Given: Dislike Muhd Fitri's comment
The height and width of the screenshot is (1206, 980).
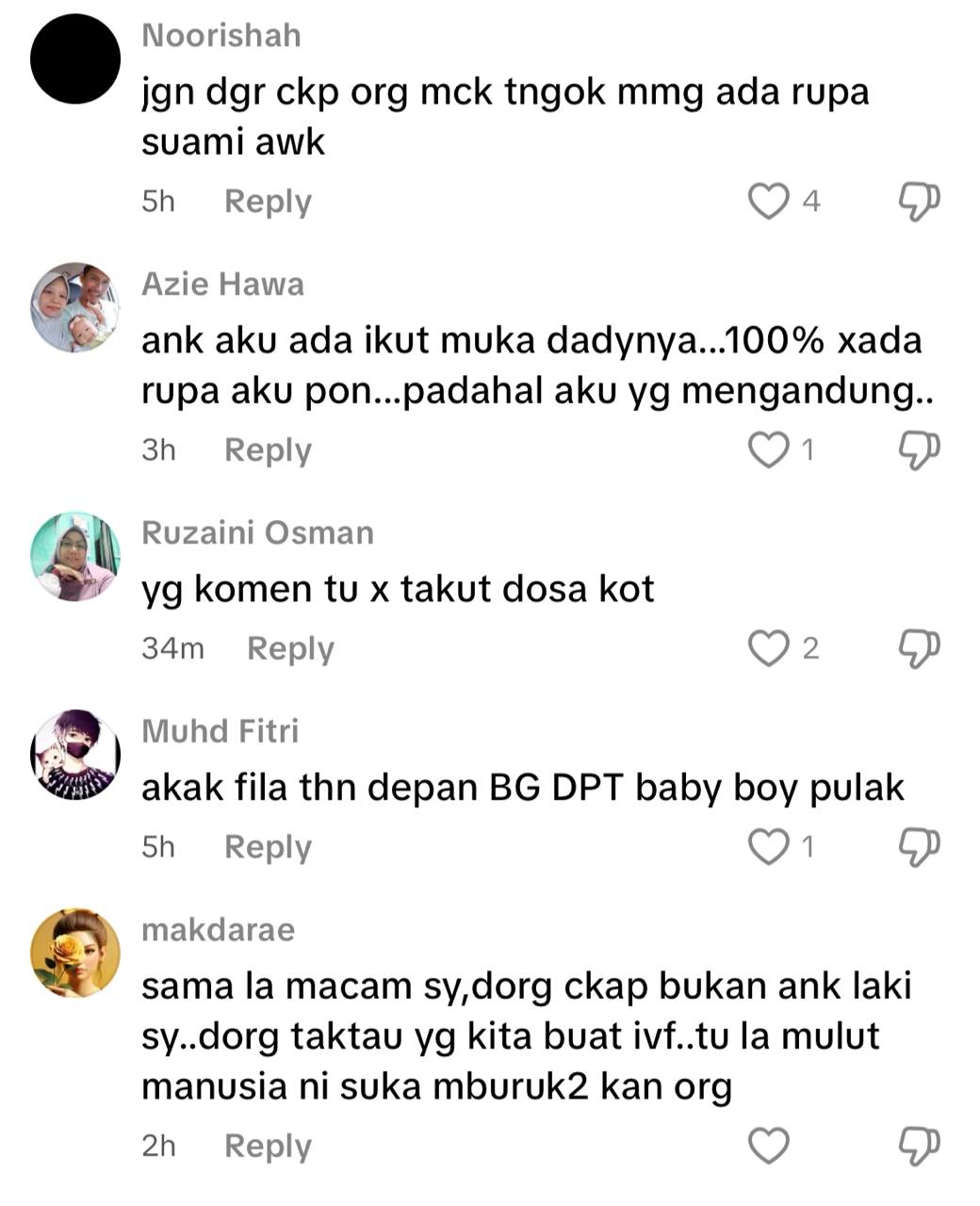Looking at the screenshot, I should (x=919, y=847).
